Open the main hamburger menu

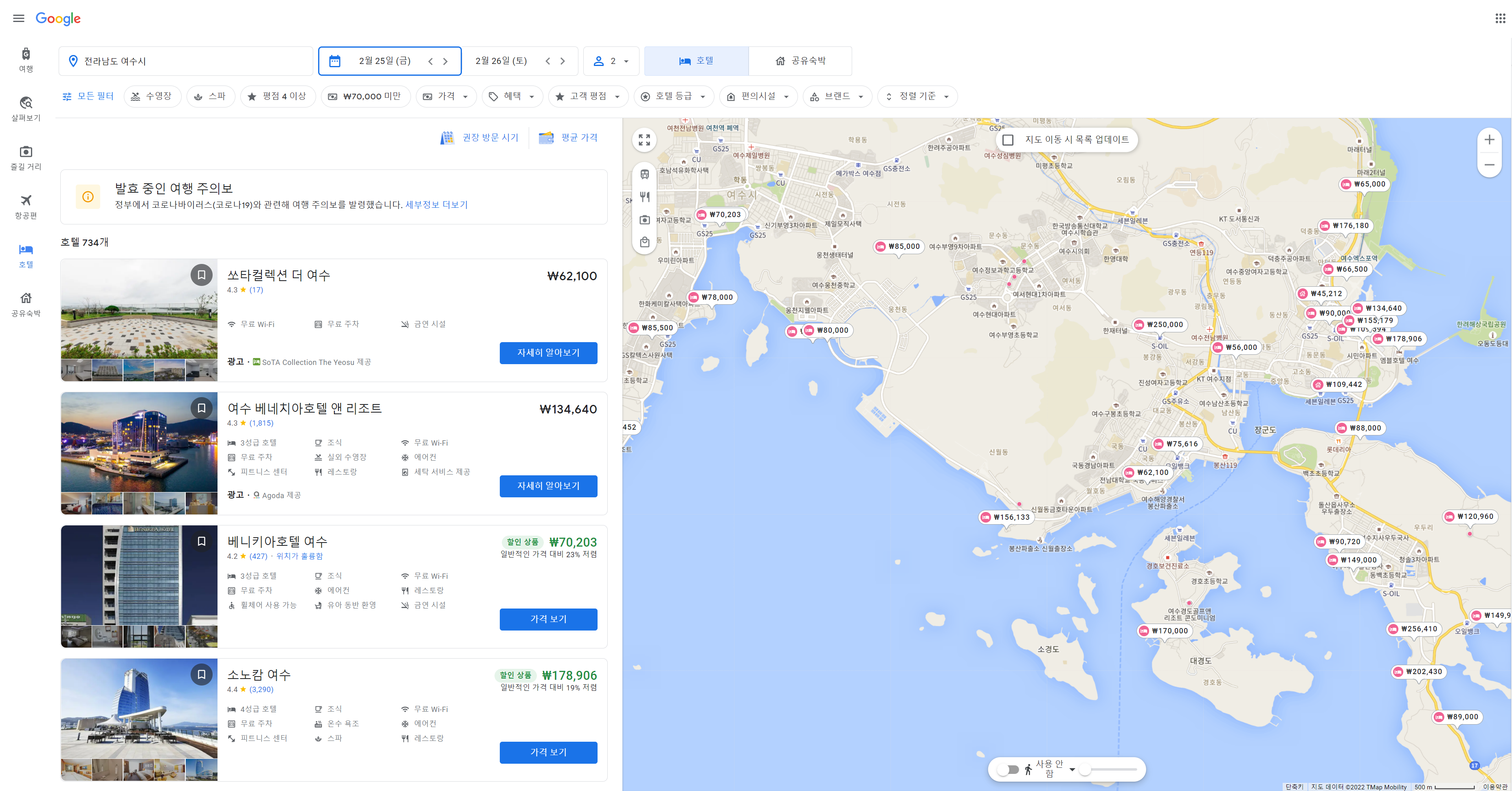pos(19,18)
